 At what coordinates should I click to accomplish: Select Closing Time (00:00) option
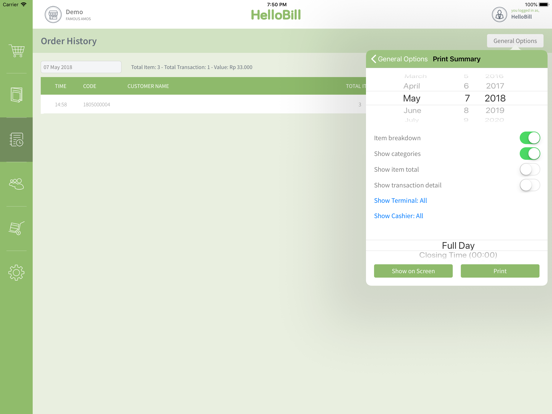458,255
